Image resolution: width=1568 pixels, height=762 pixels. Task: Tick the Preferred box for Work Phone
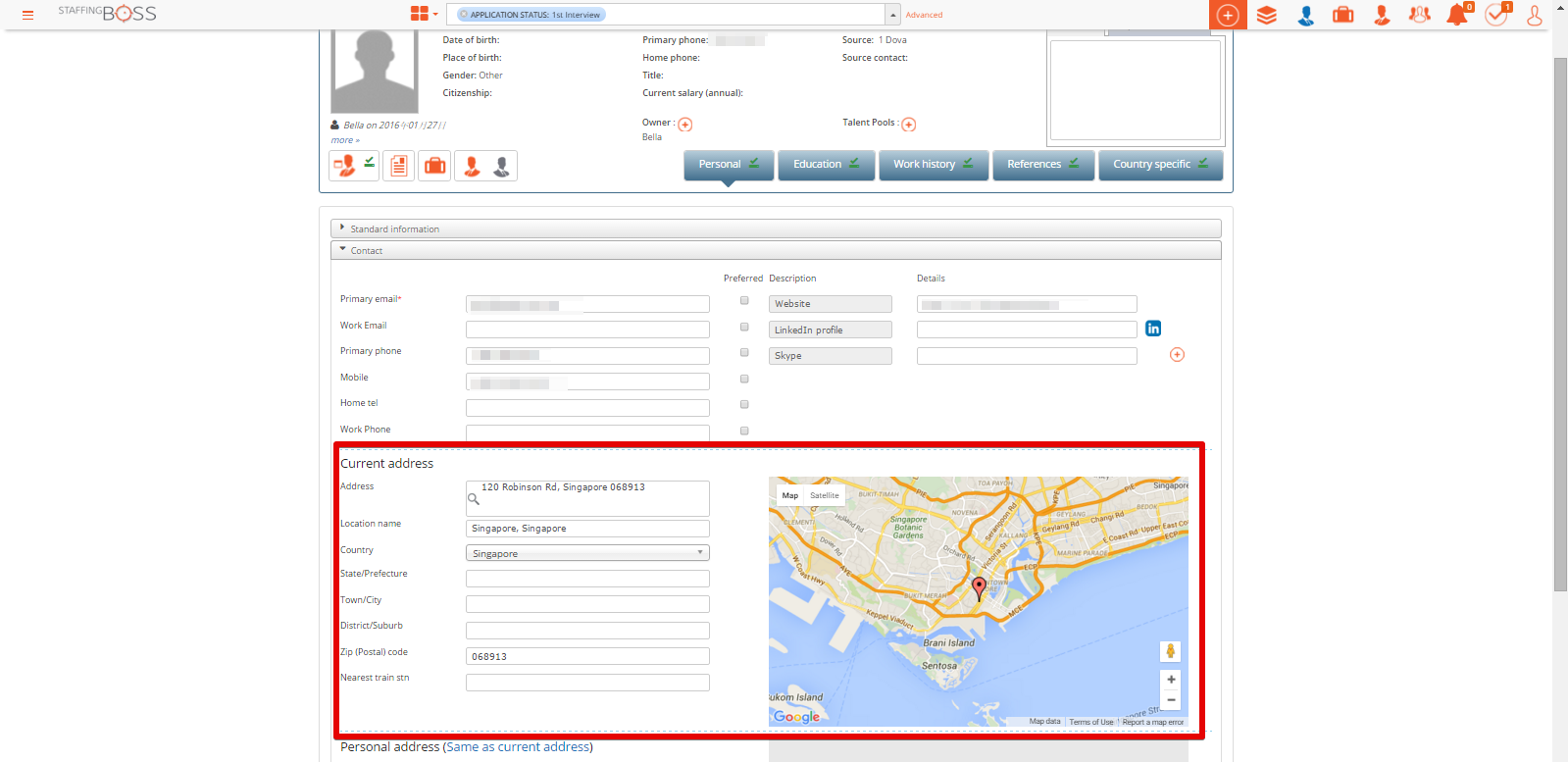coord(744,432)
